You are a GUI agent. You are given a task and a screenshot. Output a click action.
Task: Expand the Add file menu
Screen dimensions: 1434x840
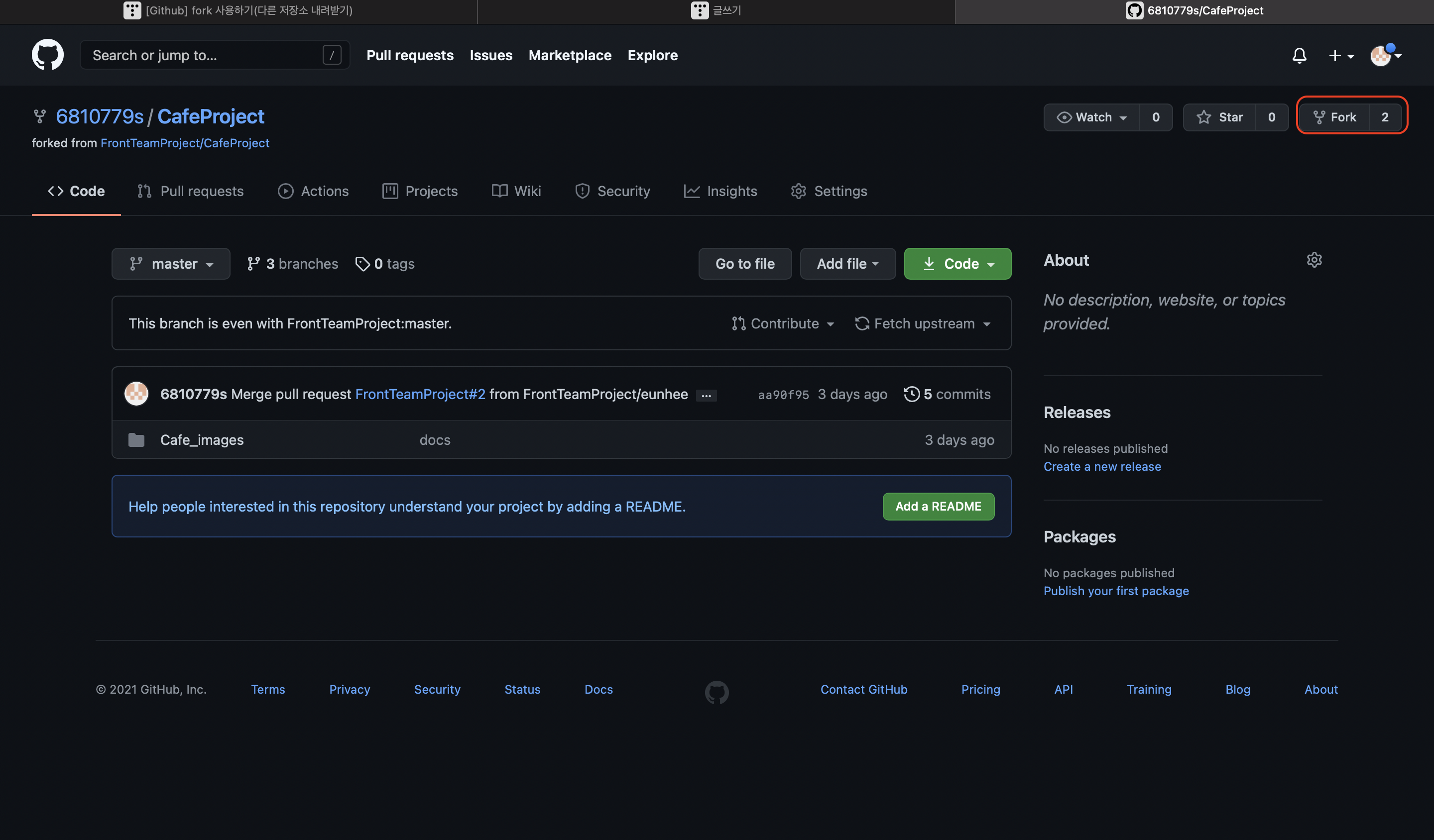(x=847, y=264)
